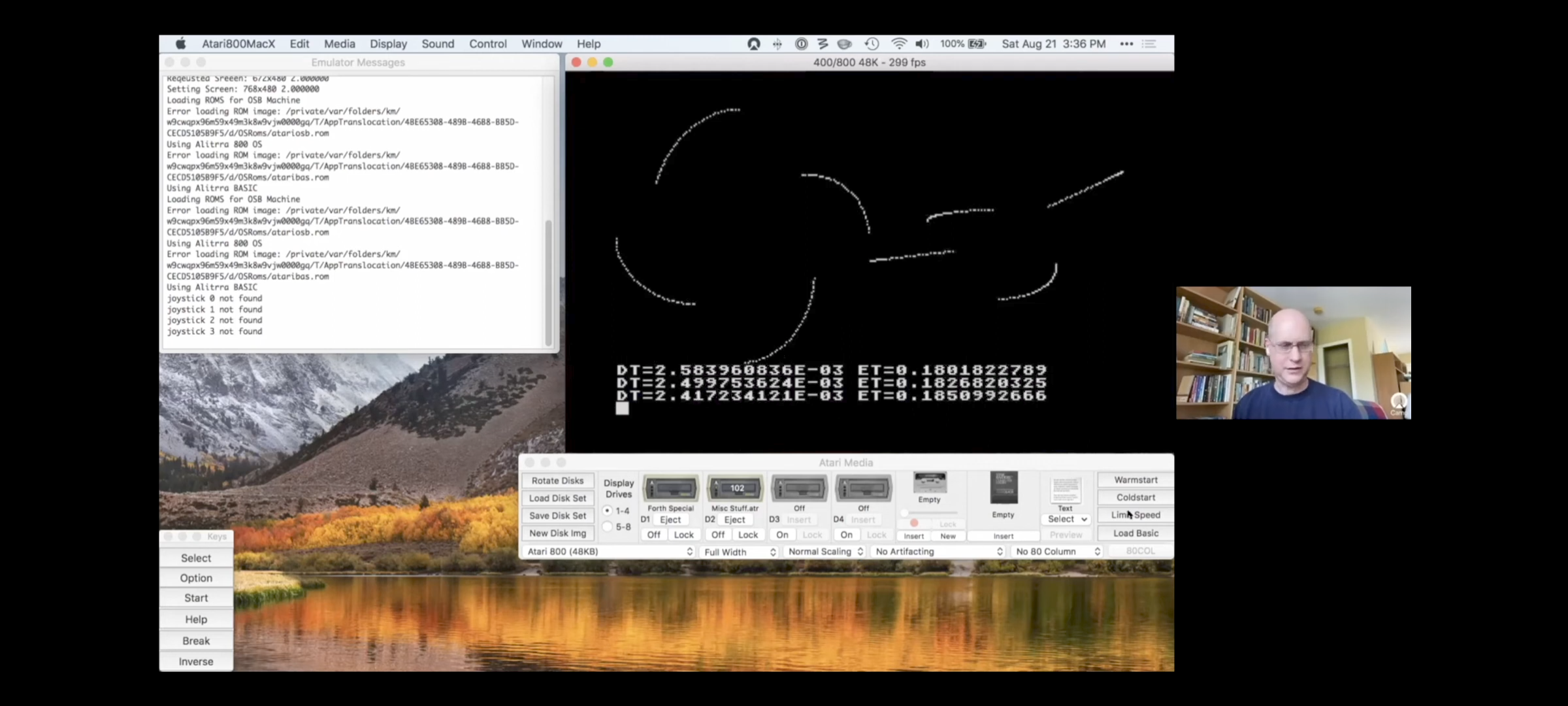The image size is (1568, 706).
Task: Turn on drive D3
Action: (x=782, y=535)
